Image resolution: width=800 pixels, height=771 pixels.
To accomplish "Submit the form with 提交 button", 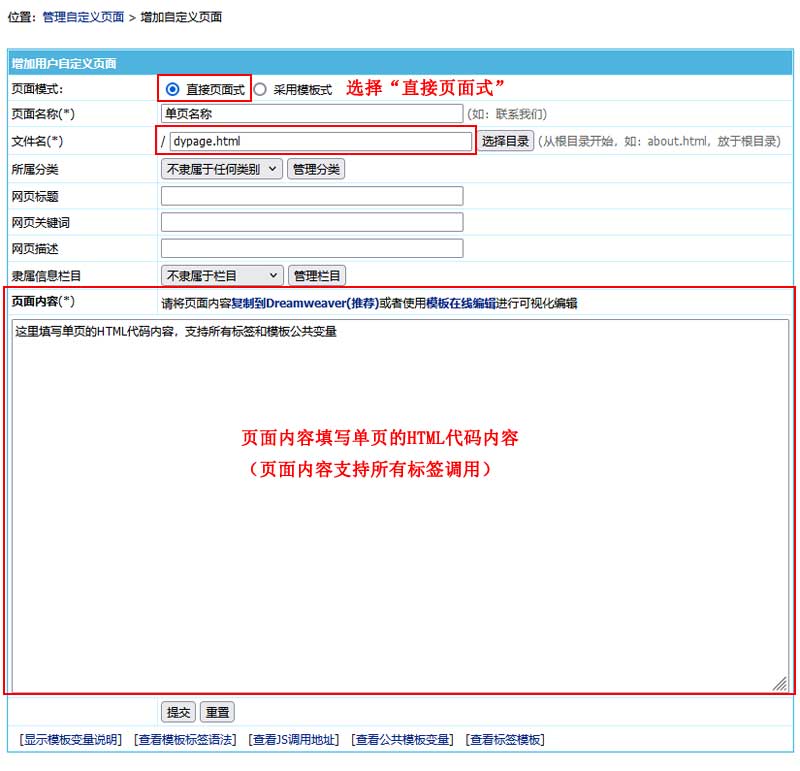I will tap(178, 712).
